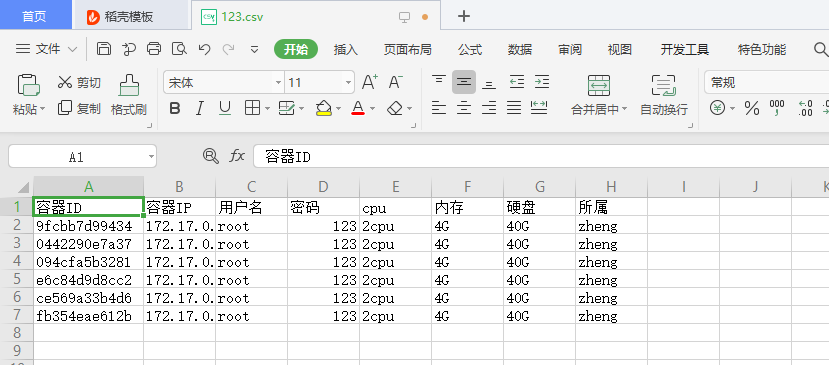This screenshot has height=365, width=829.
Task: Align text right horizontally
Action: coord(489,108)
